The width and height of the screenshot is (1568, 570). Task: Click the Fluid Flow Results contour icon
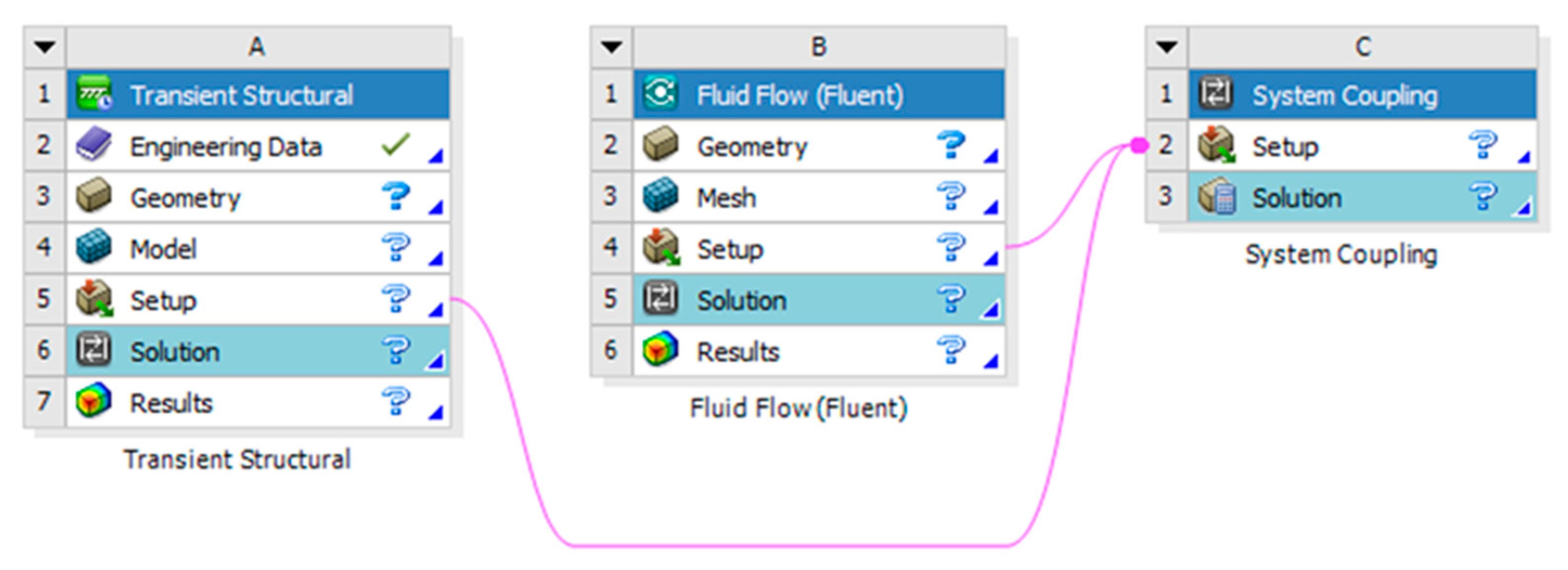(x=660, y=350)
